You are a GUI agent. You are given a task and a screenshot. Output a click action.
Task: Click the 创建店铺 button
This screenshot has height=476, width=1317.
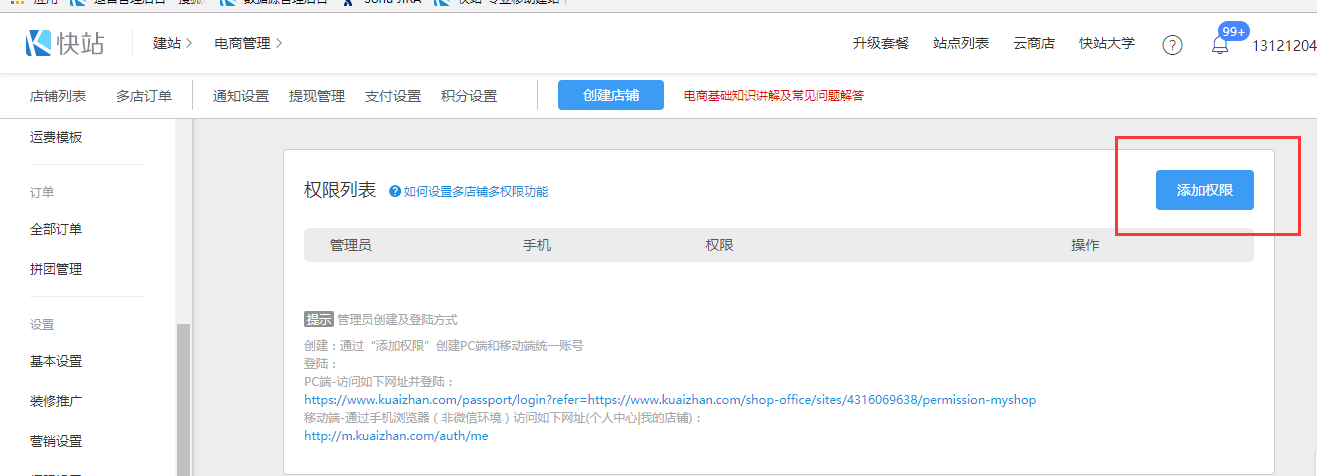pos(611,96)
